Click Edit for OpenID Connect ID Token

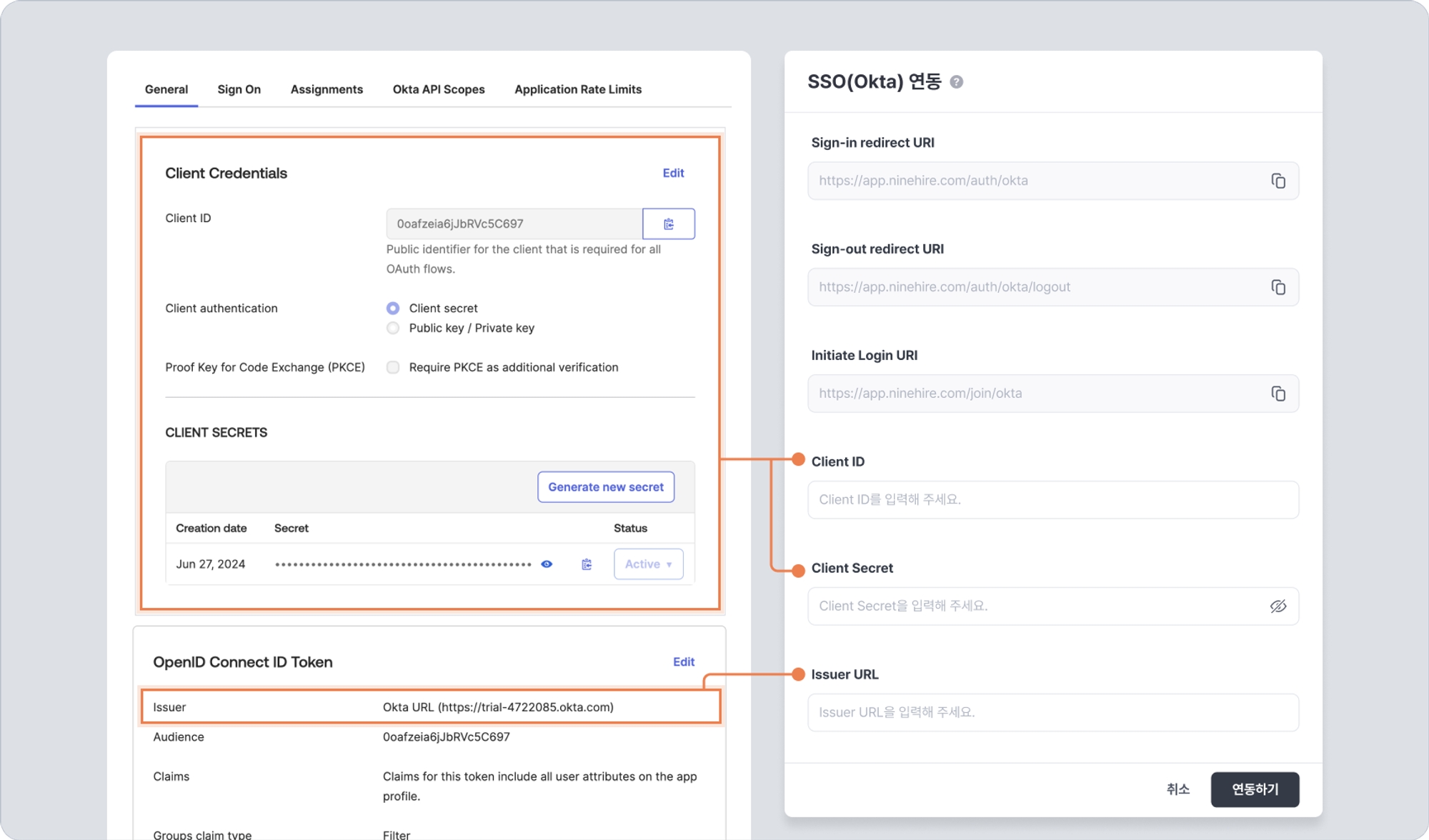[683, 662]
